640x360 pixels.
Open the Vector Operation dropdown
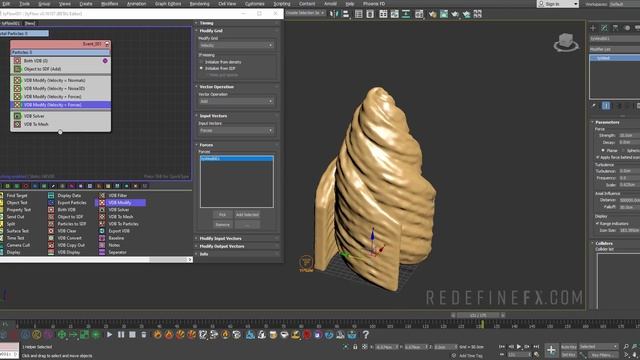[x=236, y=101]
